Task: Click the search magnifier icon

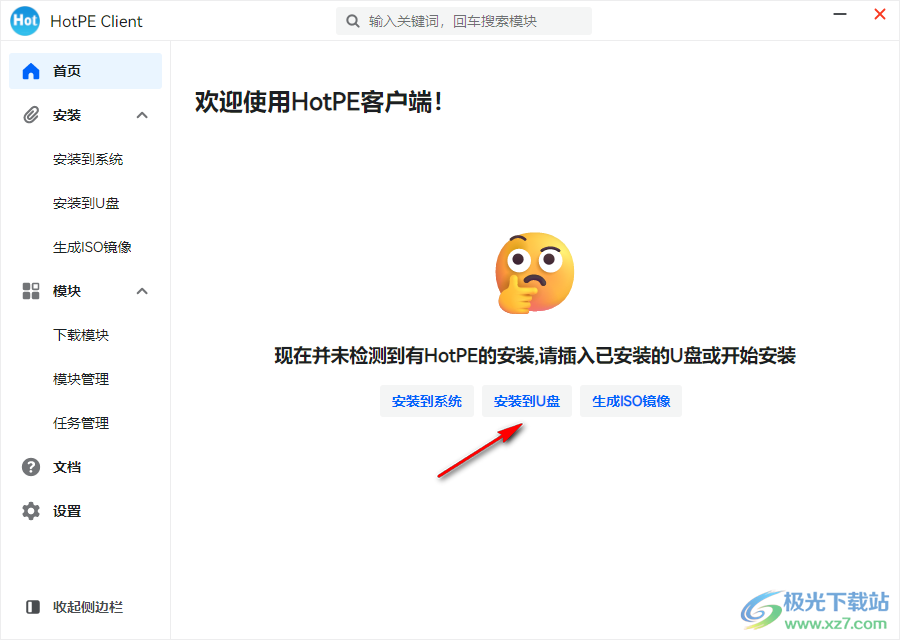Action: pos(353,21)
